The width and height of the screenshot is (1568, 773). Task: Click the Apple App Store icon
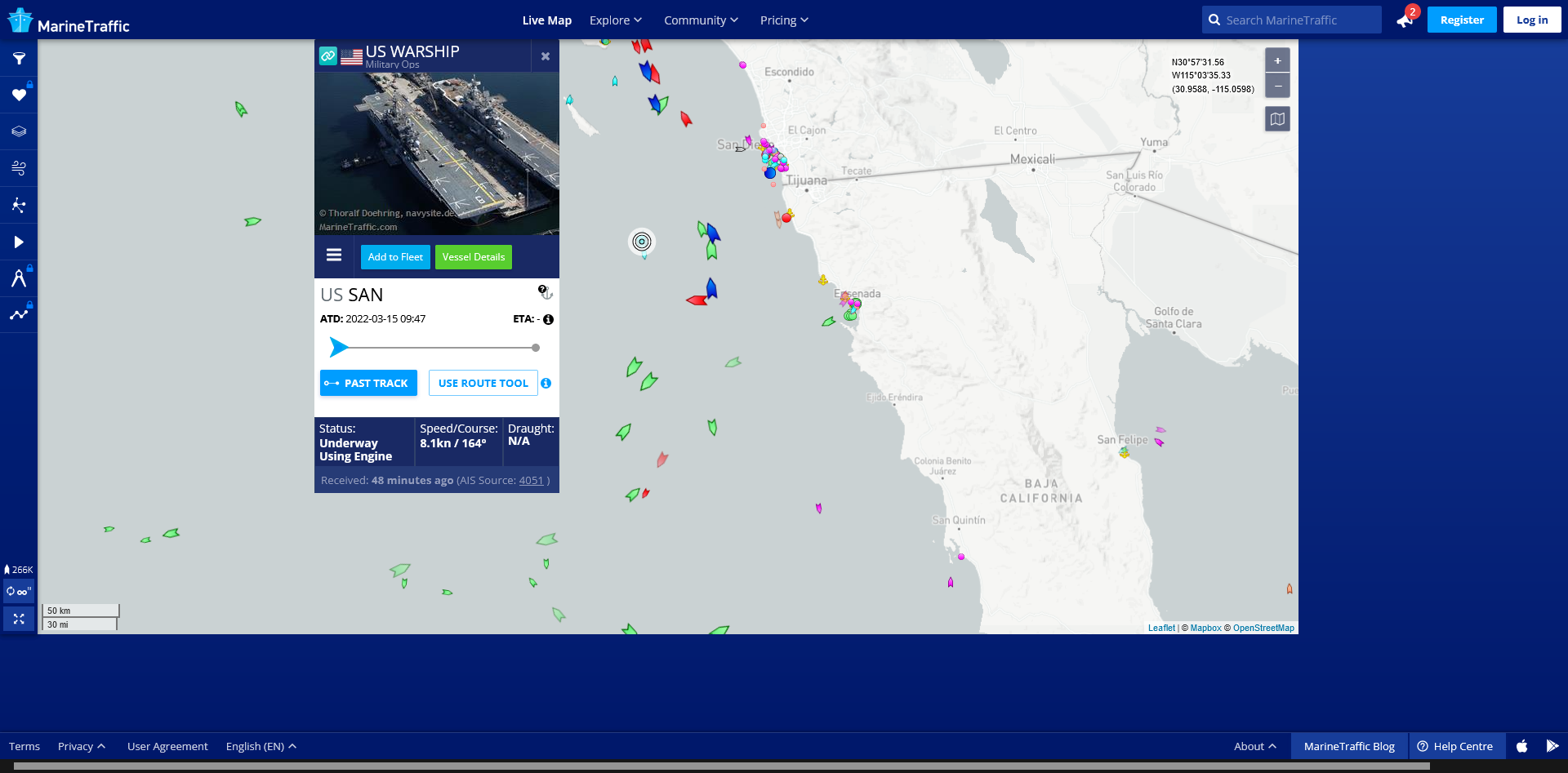[1521, 746]
